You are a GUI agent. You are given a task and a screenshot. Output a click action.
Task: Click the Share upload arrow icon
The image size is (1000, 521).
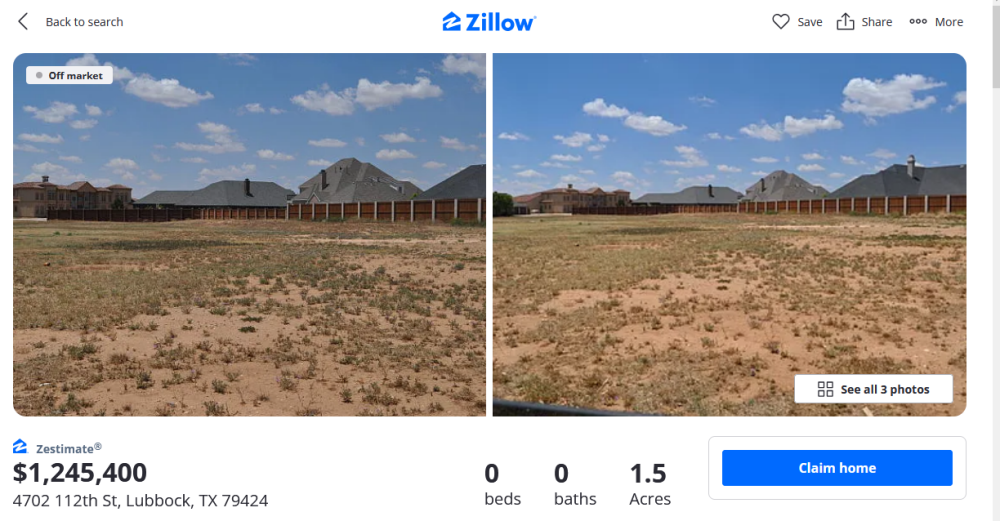coord(845,22)
